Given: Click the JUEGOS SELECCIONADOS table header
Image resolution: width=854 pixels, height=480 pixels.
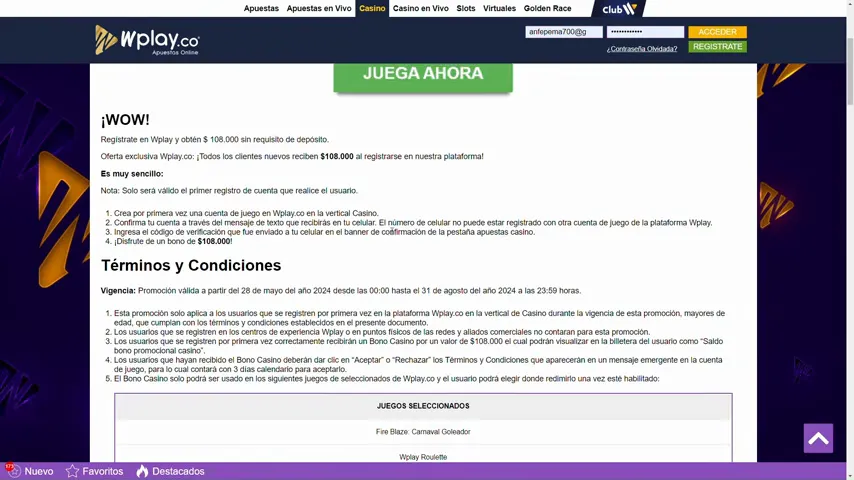Looking at the screenshot, I should click(x=423, y=406).
